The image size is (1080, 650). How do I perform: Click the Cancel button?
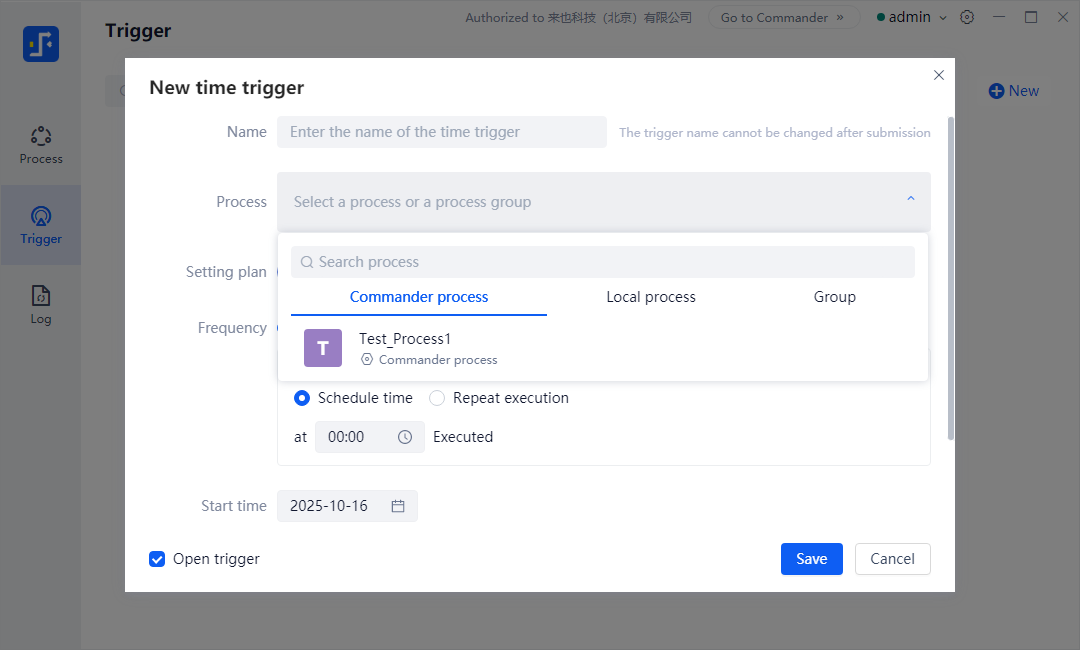tap(892, 559)
